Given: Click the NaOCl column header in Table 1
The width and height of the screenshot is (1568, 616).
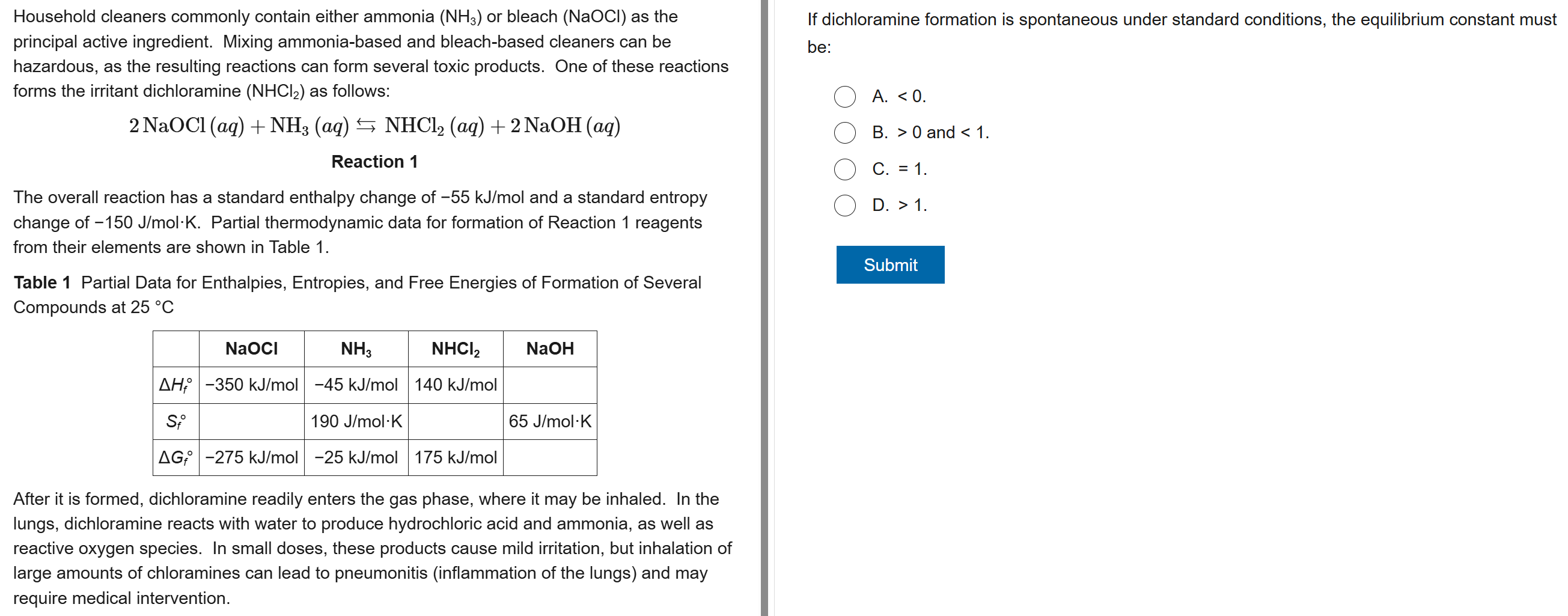Looking at the screenshot, I should 251,349.
